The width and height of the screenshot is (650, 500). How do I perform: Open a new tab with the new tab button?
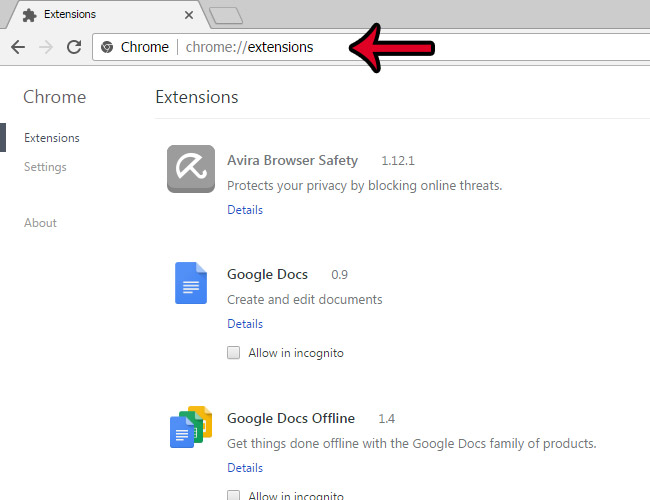[x=226, y=16]
